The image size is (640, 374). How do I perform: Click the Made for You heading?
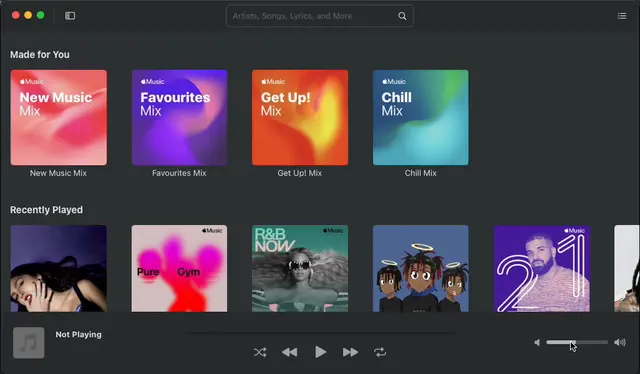coord(40,55)
